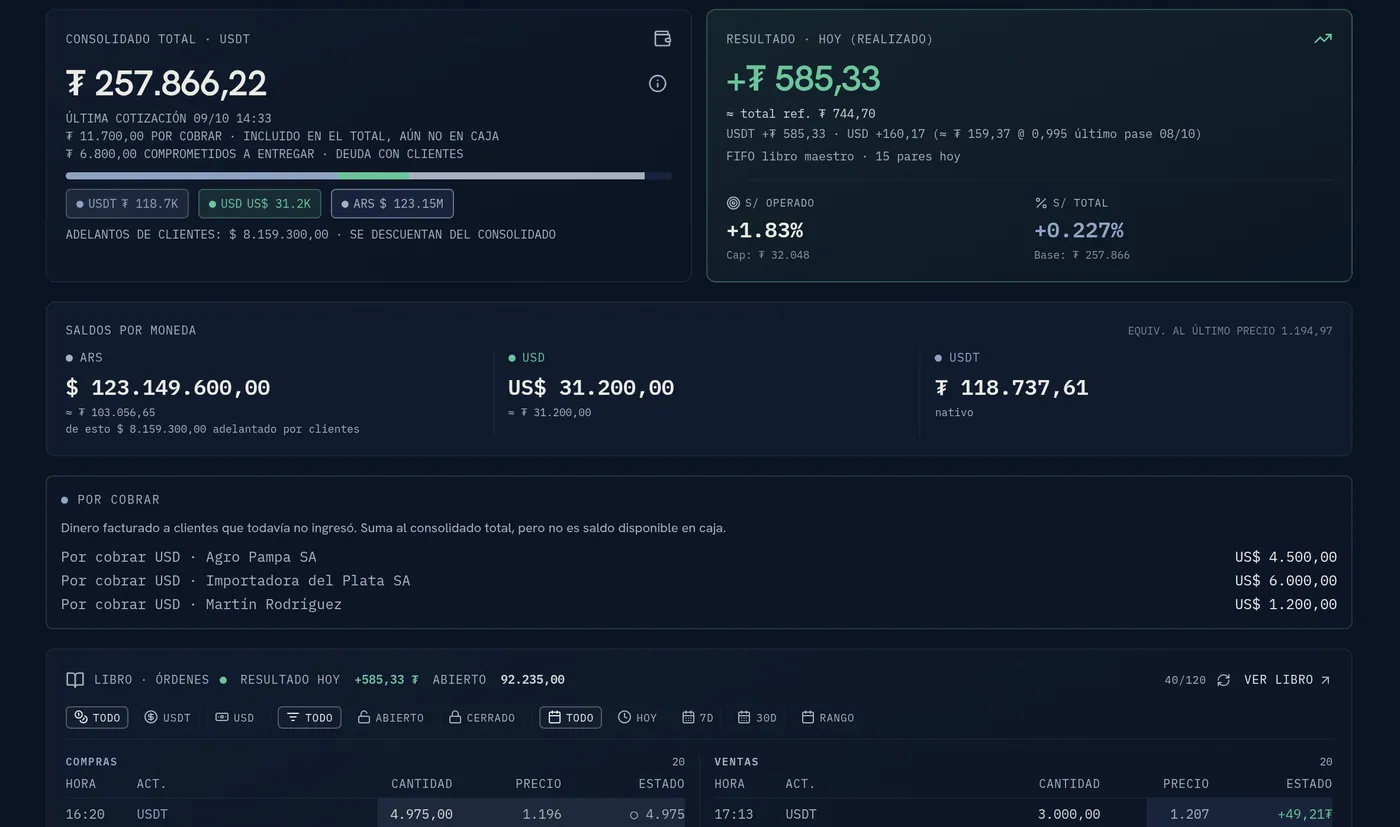Select the 16:20 USDT purchase row
This screenshot has width=1400, height=827.
[x=375, y=814]
